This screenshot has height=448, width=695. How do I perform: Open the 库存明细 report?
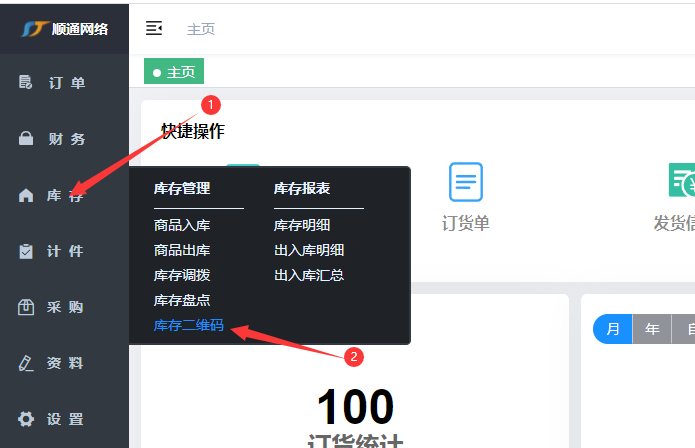point(302,226)
